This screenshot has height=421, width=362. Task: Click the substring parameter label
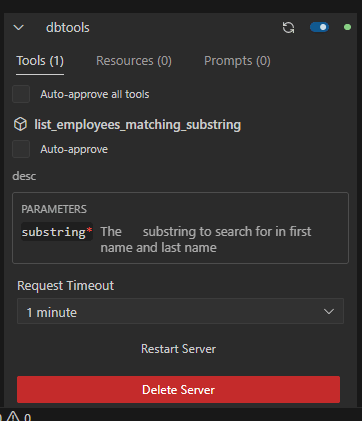pyautogui.click(x=57, y=232)
